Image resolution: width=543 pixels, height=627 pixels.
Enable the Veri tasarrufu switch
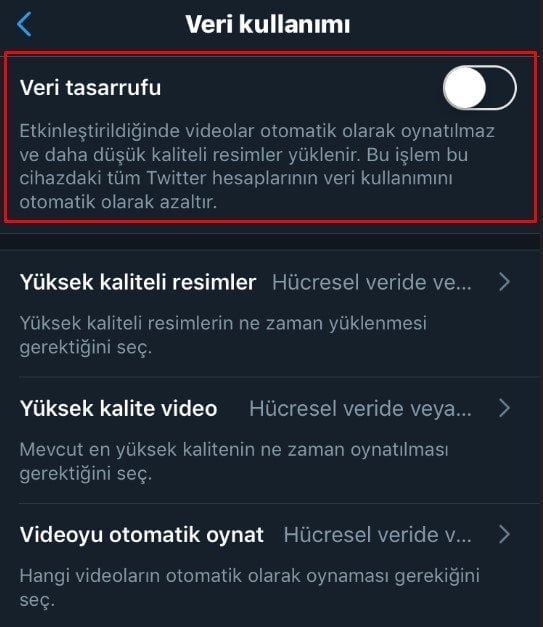tap(479, 88)
